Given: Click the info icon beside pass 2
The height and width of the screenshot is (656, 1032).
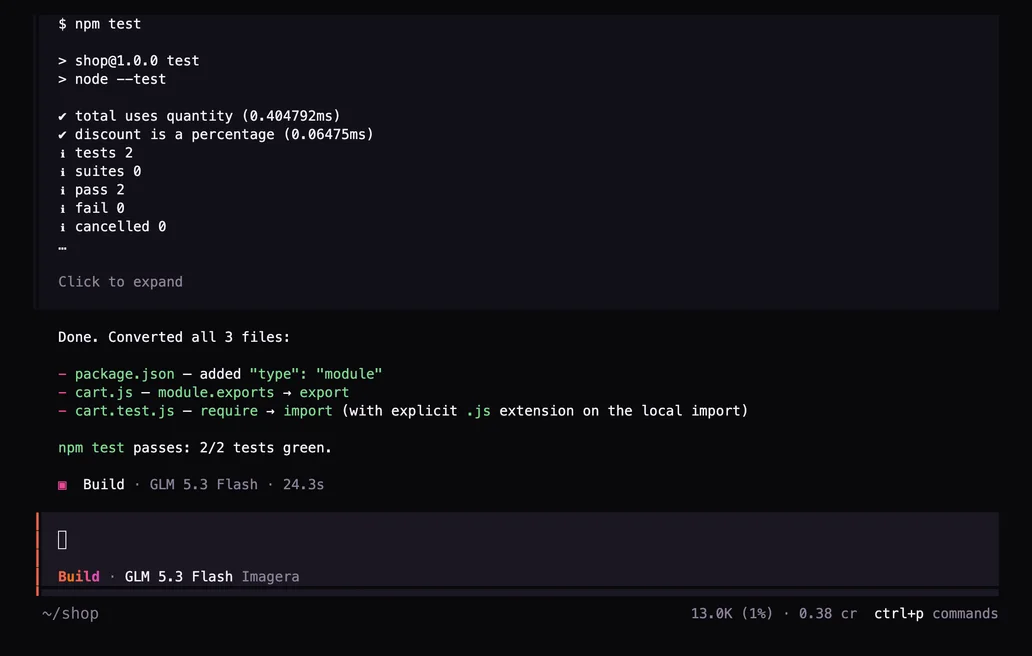Looking at the screenshot, I should coord(63,190).
